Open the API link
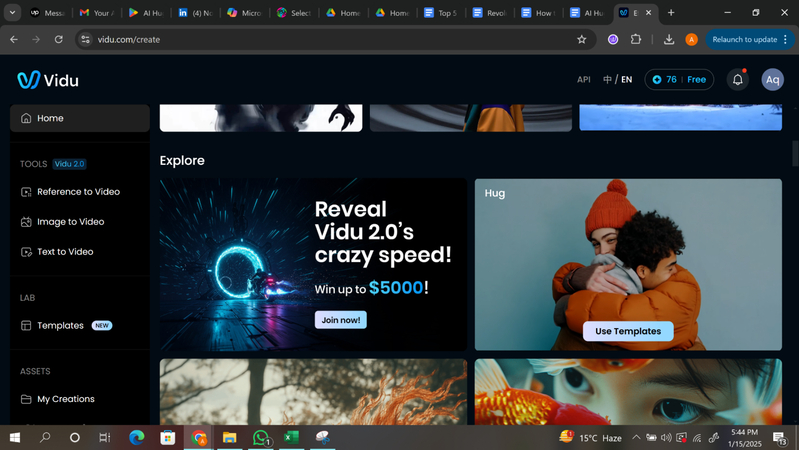Image resolution: width=799 pixels, height=450 pixels. tap(583, 80)
